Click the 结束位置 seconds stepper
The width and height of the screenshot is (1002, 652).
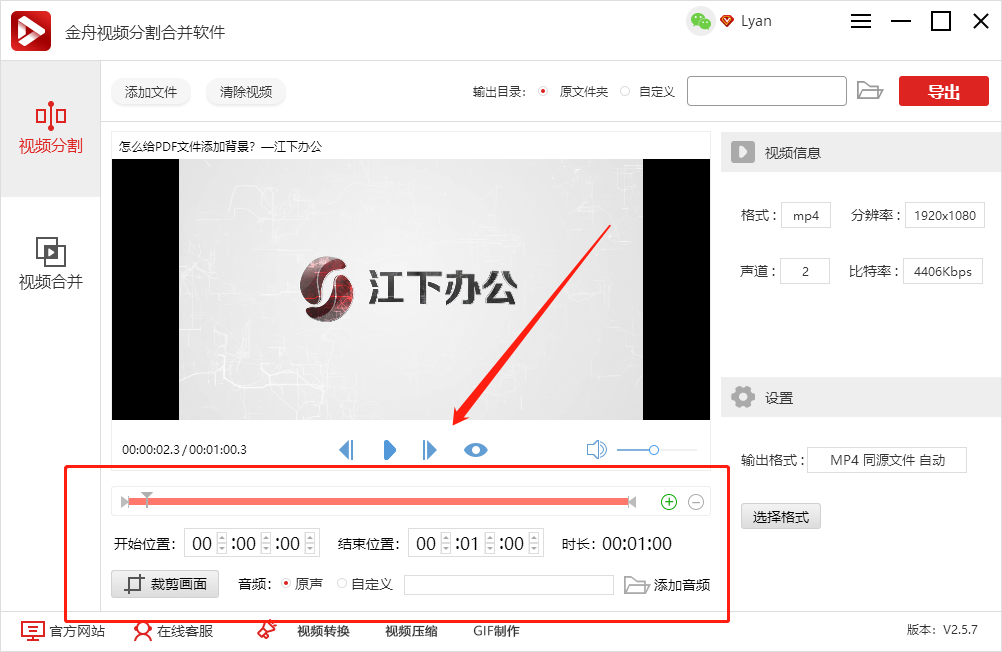tap(534, 543)
